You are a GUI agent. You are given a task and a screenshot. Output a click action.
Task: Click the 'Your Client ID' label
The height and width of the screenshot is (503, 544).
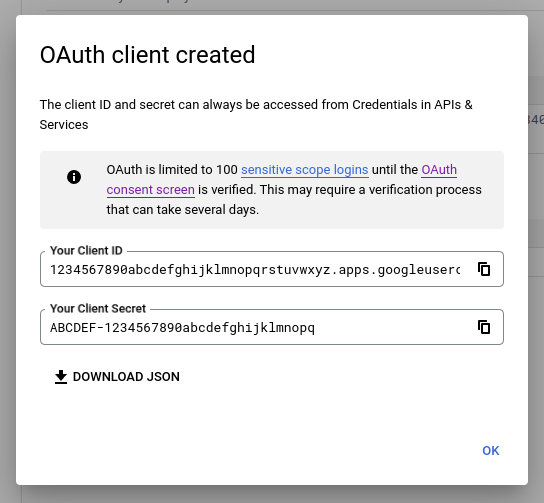tap(86, 250)
